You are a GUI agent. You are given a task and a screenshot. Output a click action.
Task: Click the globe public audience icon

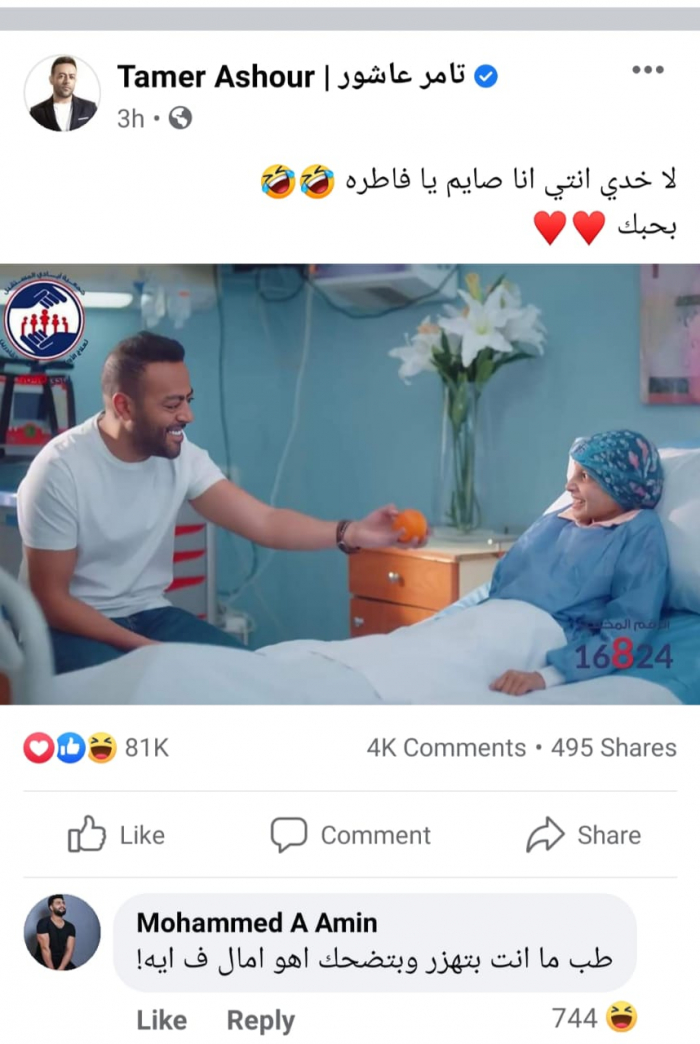pos(180,119)
